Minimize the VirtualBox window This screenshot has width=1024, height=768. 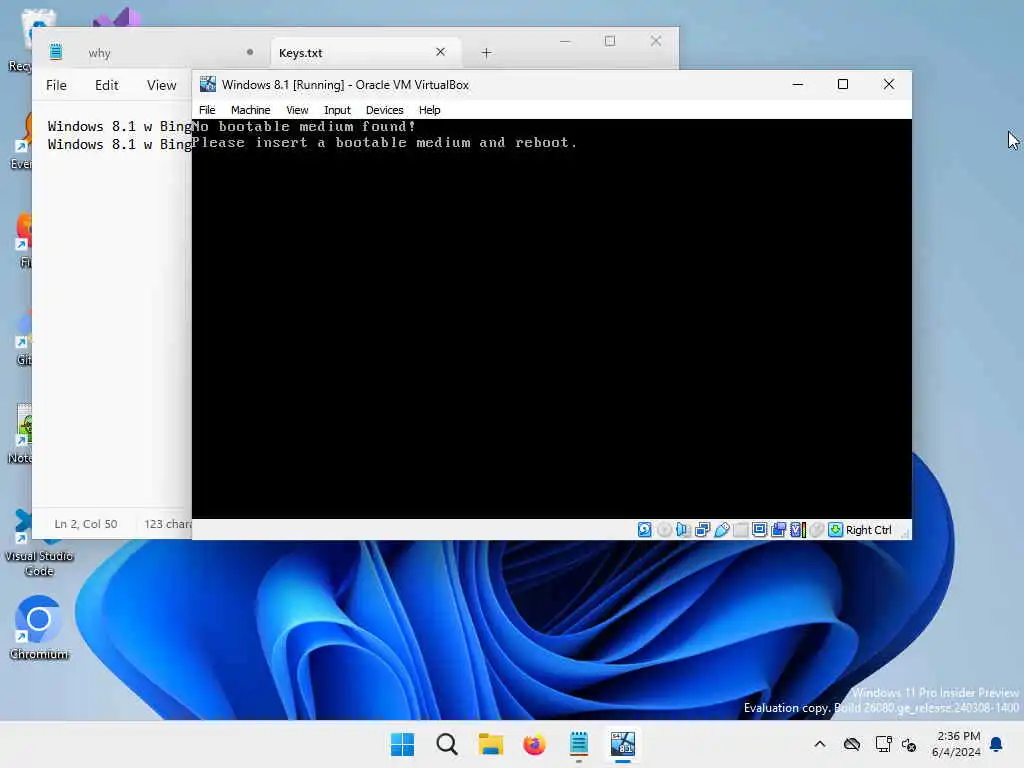click(x=798, y=84)
